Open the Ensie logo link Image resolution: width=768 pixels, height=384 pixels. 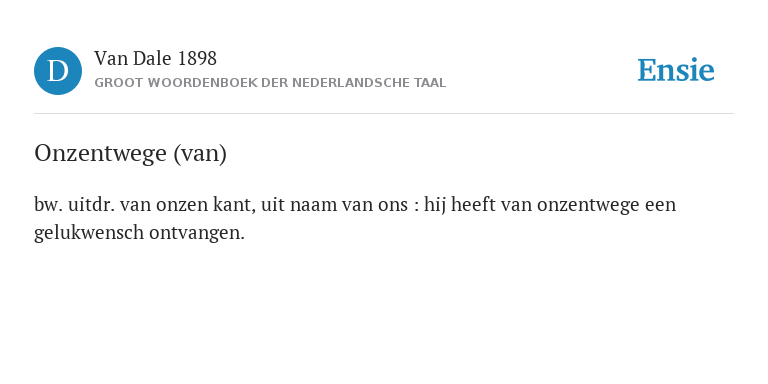coord(676,70)
